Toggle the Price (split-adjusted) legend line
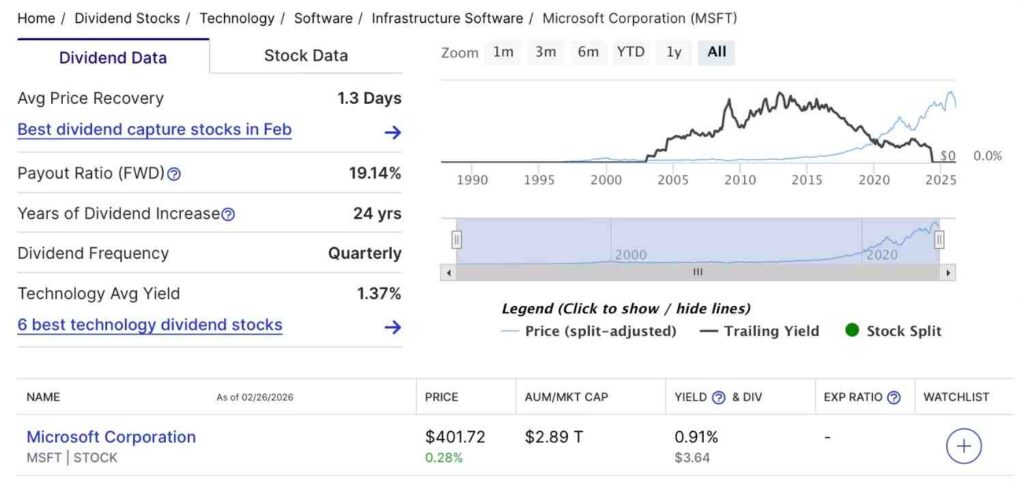Screen dimensions: 1024x491 [x=589, y=331]
